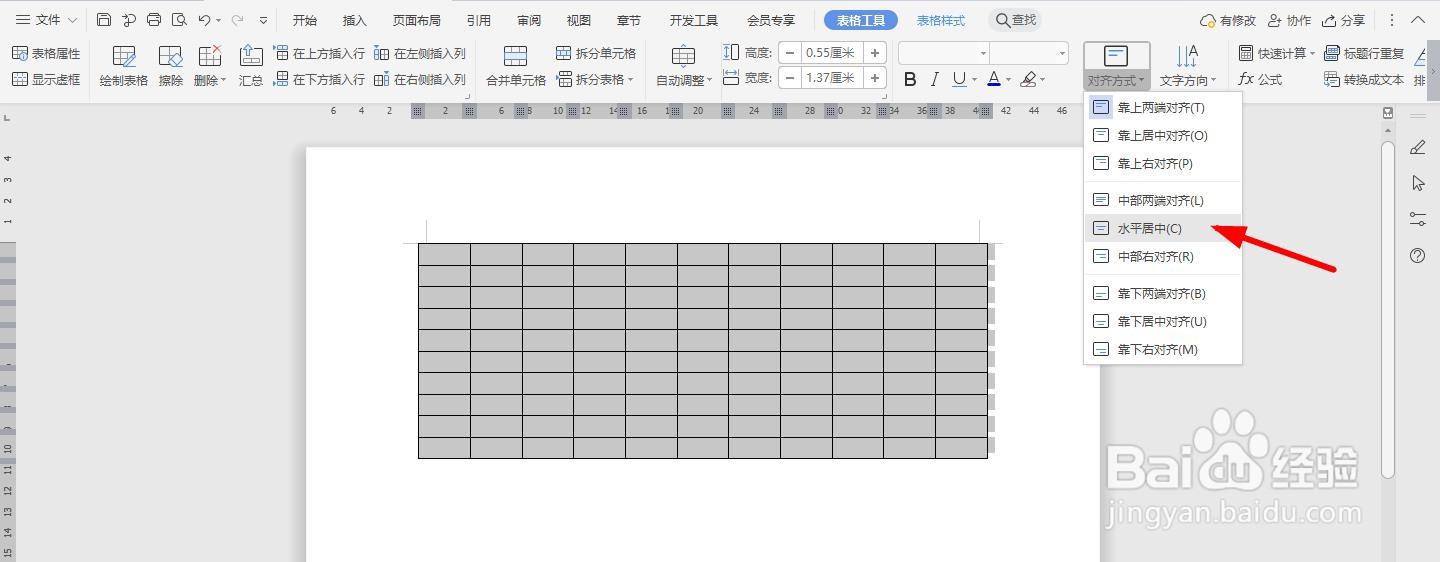This screenshot has width=1440, height=562.
Task: Click the width value field 1.37厘米
Action: point(833,78)
